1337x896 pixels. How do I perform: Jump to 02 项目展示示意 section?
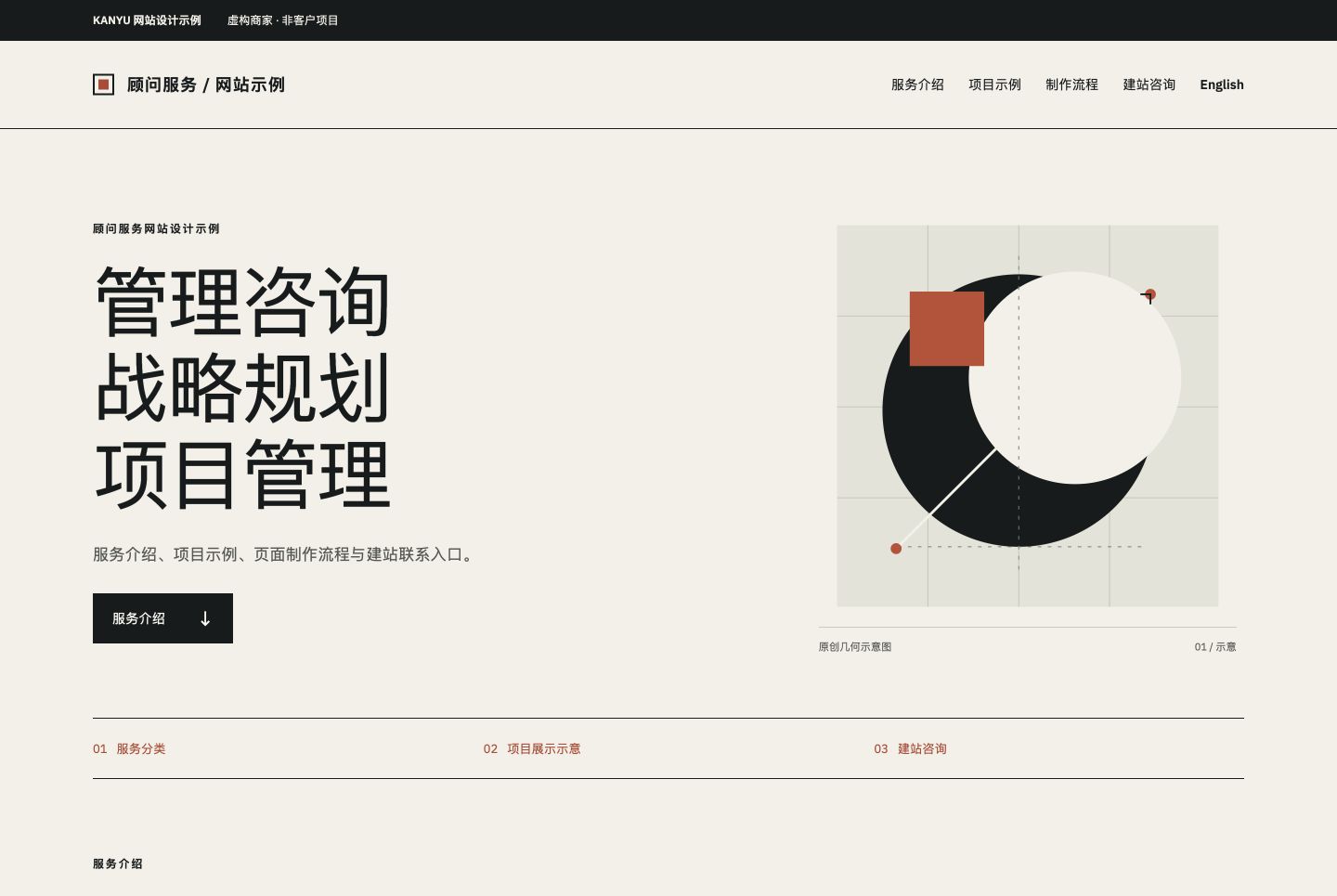532,748
